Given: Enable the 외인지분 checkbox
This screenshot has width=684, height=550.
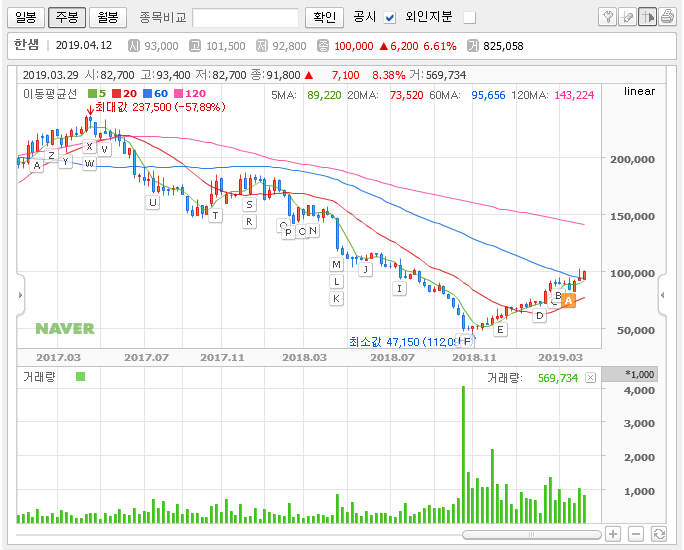Looking at the screenshot, I should coord(469,18).
